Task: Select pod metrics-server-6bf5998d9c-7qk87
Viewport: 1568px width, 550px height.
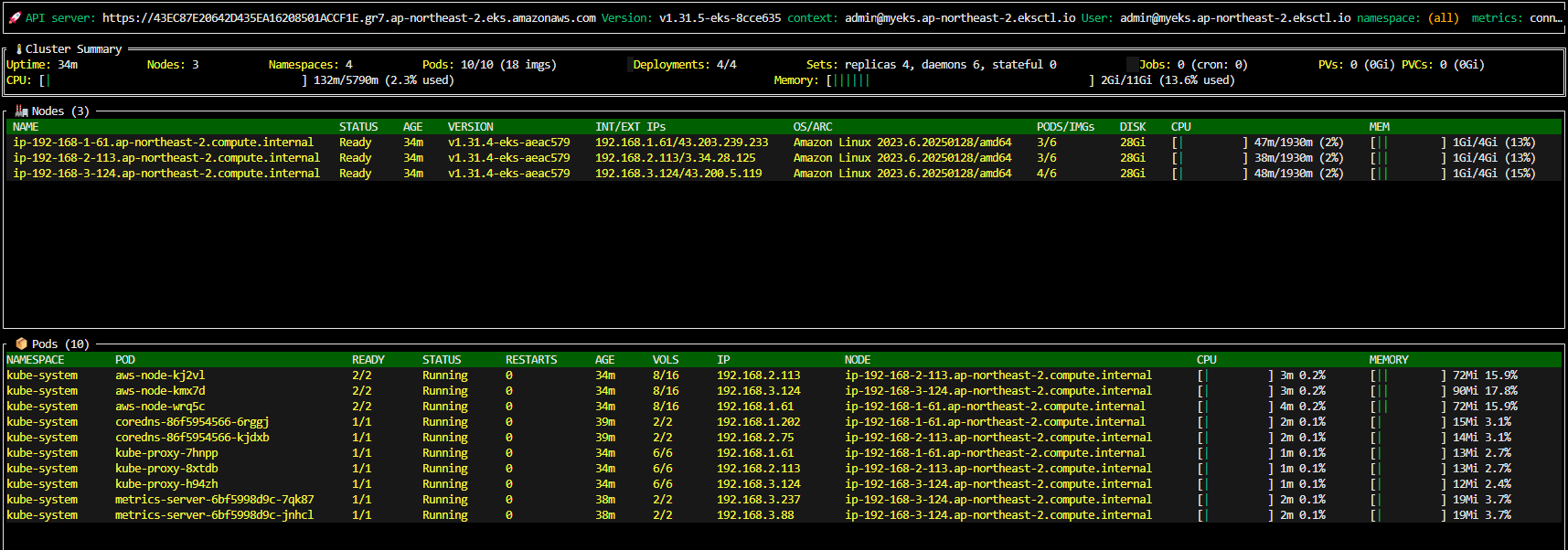Action: pos(784,499)
